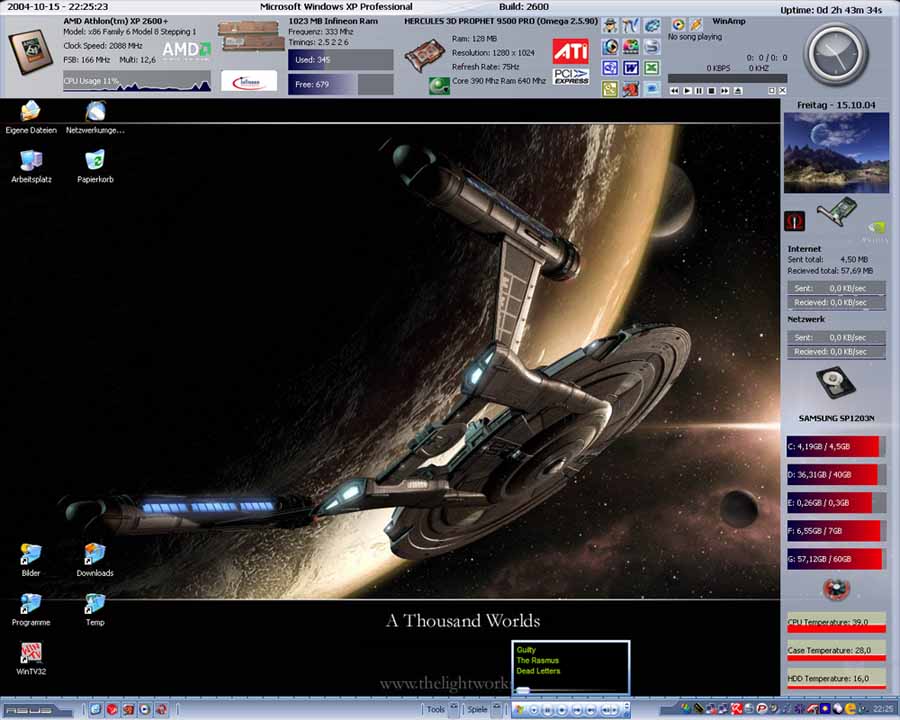Image resolution: width=900 pixels, height=720 pixels.
Task: Click the Infineon logo badge
Action: (249, 81)
